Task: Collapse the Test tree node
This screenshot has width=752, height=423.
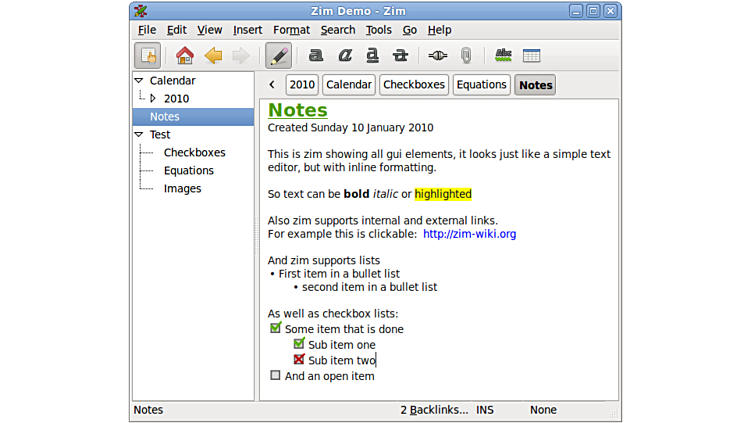Action: pos(140,135)
